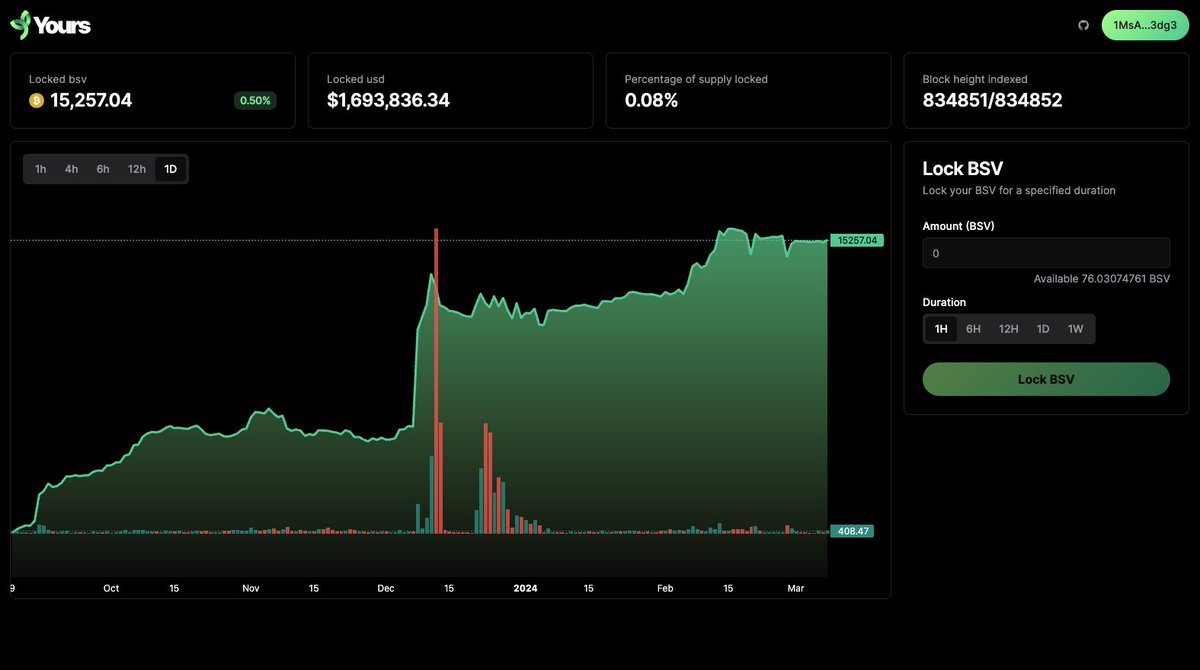Click the 'Percentage of supply locked' label
The height and width of the screenshot is (670, 1200).
tap(696, 79)
